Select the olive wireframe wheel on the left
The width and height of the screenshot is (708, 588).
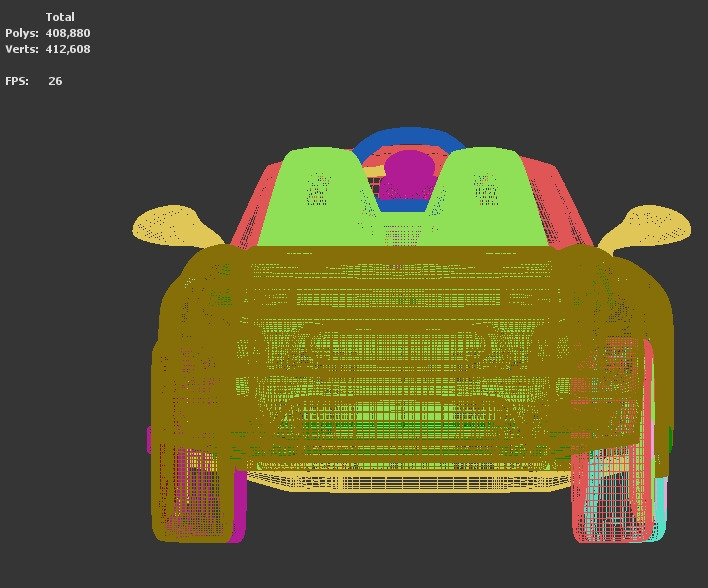coord(194,495)
